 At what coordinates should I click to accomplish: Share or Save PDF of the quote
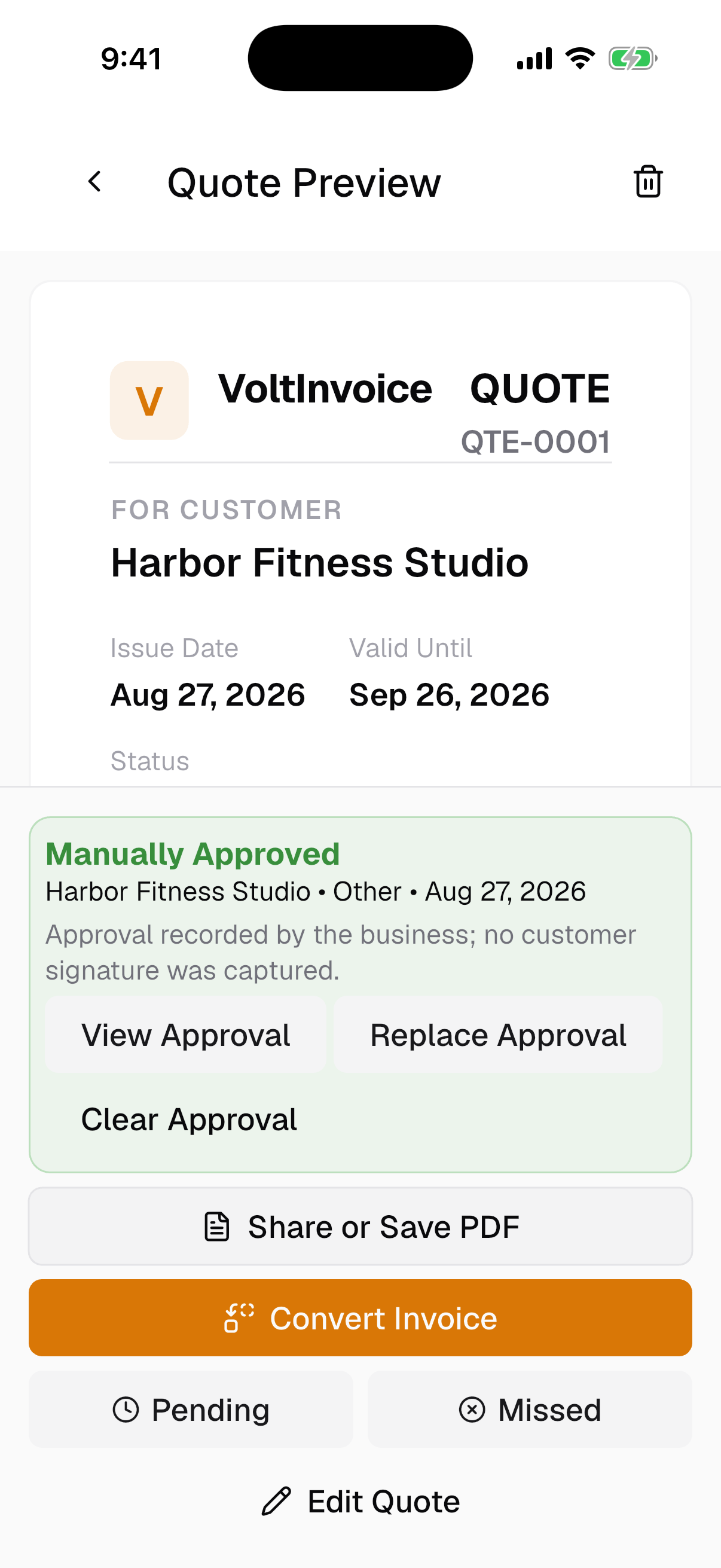point(360,1227)
